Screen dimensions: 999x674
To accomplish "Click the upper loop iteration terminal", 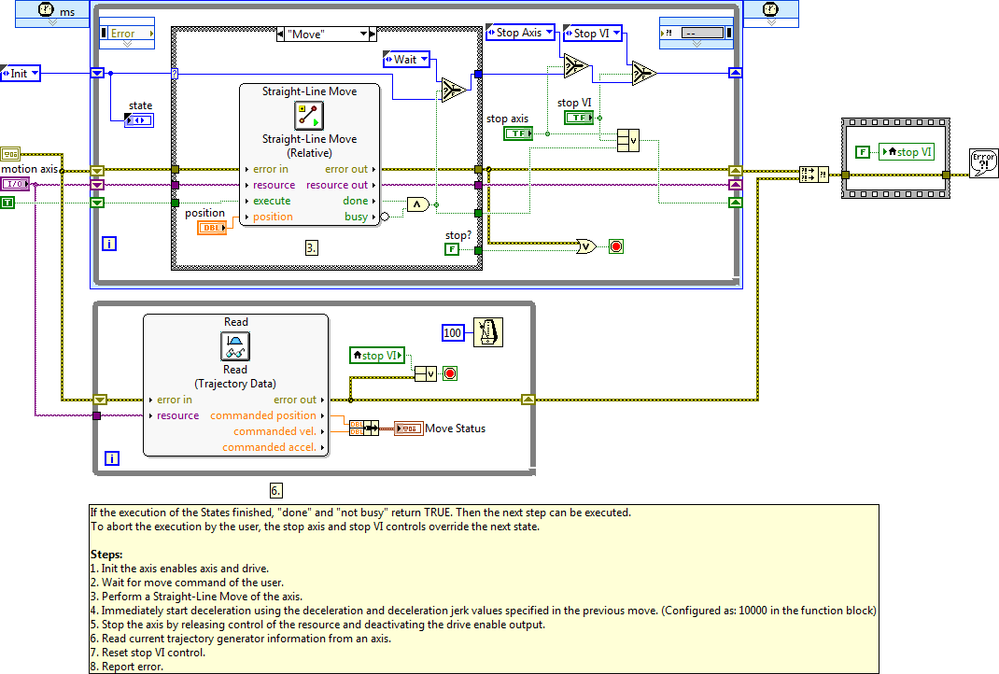I will click(x=109, y=243).
